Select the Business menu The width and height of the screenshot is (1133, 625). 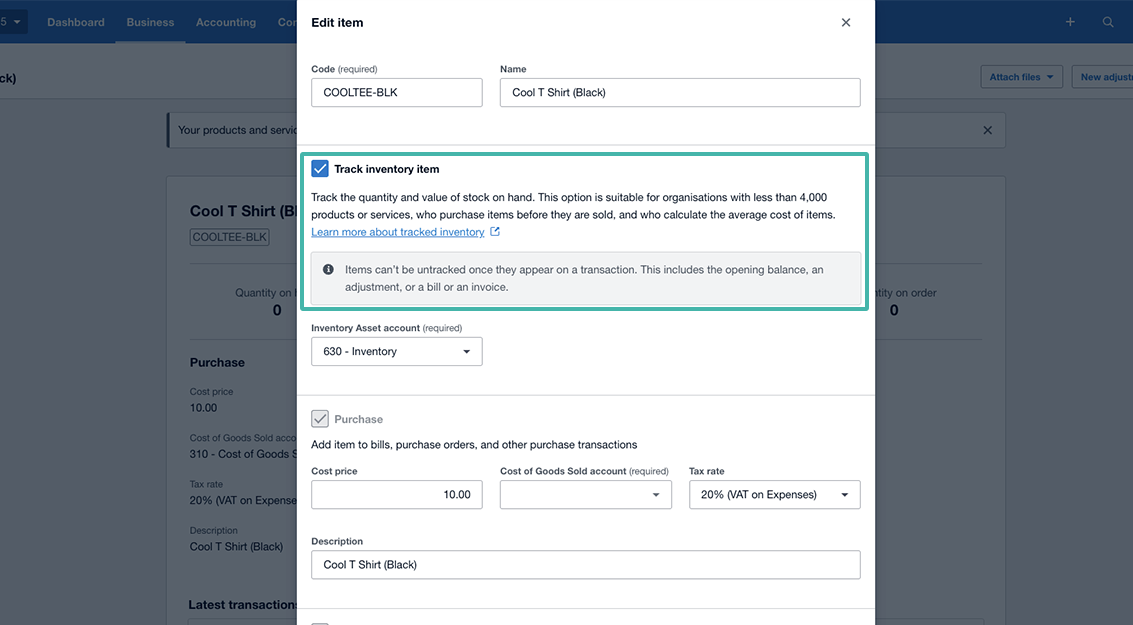[151, 22]
